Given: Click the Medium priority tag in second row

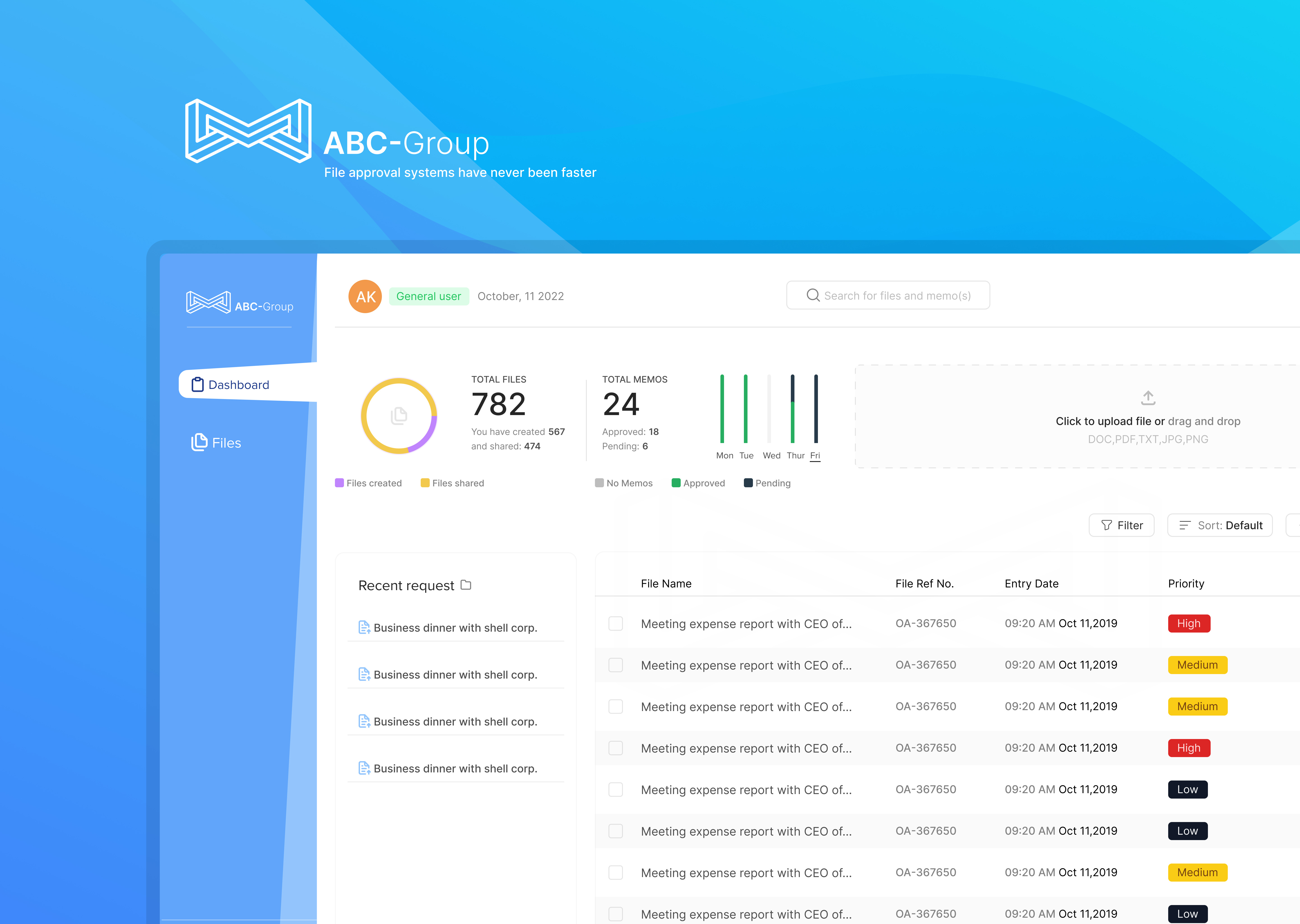Looking at the screenshot, I should coord(1198,665).
